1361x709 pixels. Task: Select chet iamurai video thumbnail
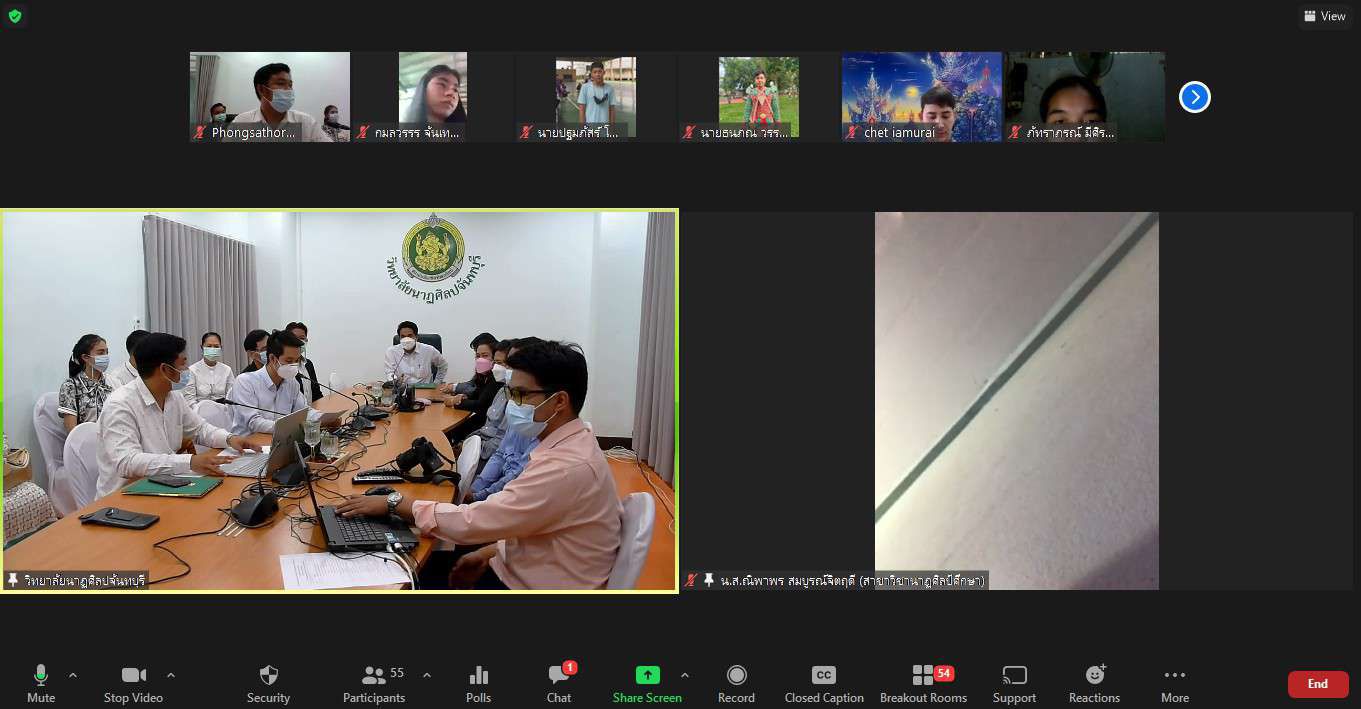click(921, 96)
